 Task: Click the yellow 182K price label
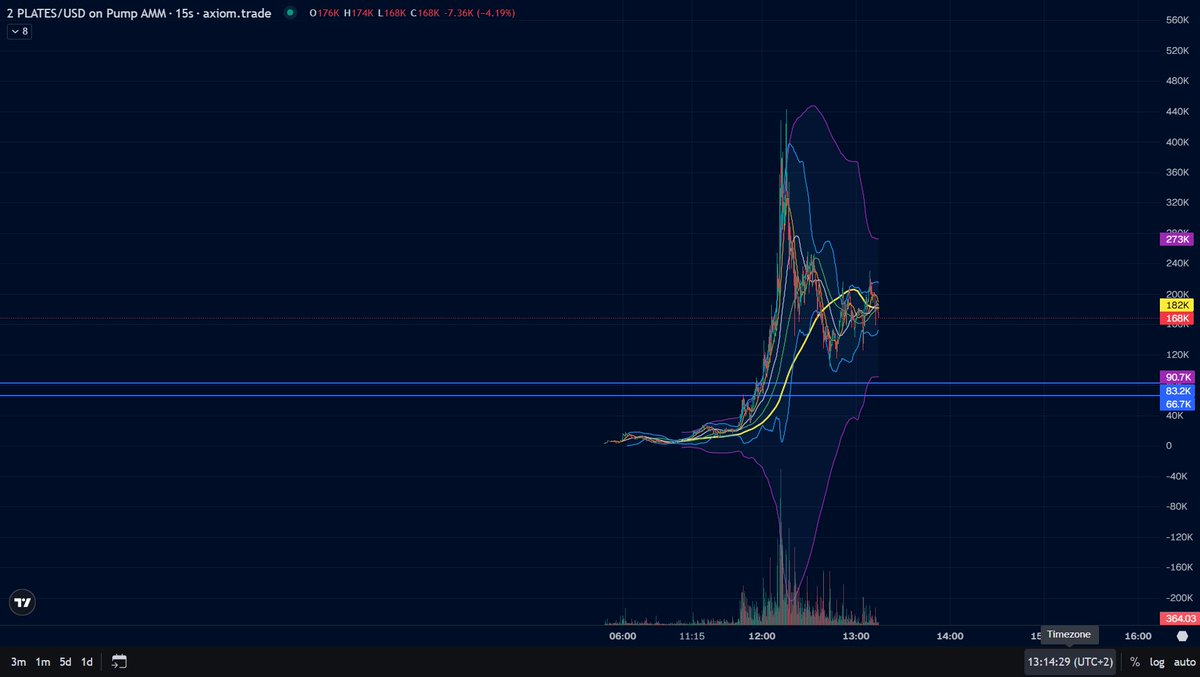[1176, 305]
